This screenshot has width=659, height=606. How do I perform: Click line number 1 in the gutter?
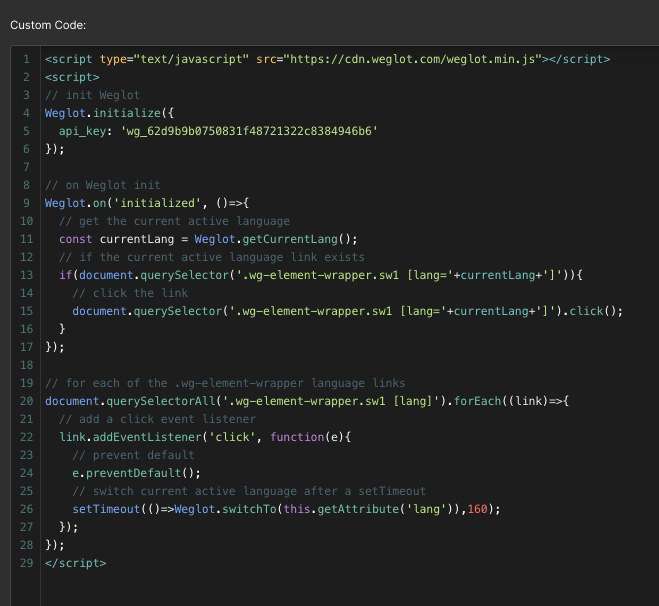[26, 59]
